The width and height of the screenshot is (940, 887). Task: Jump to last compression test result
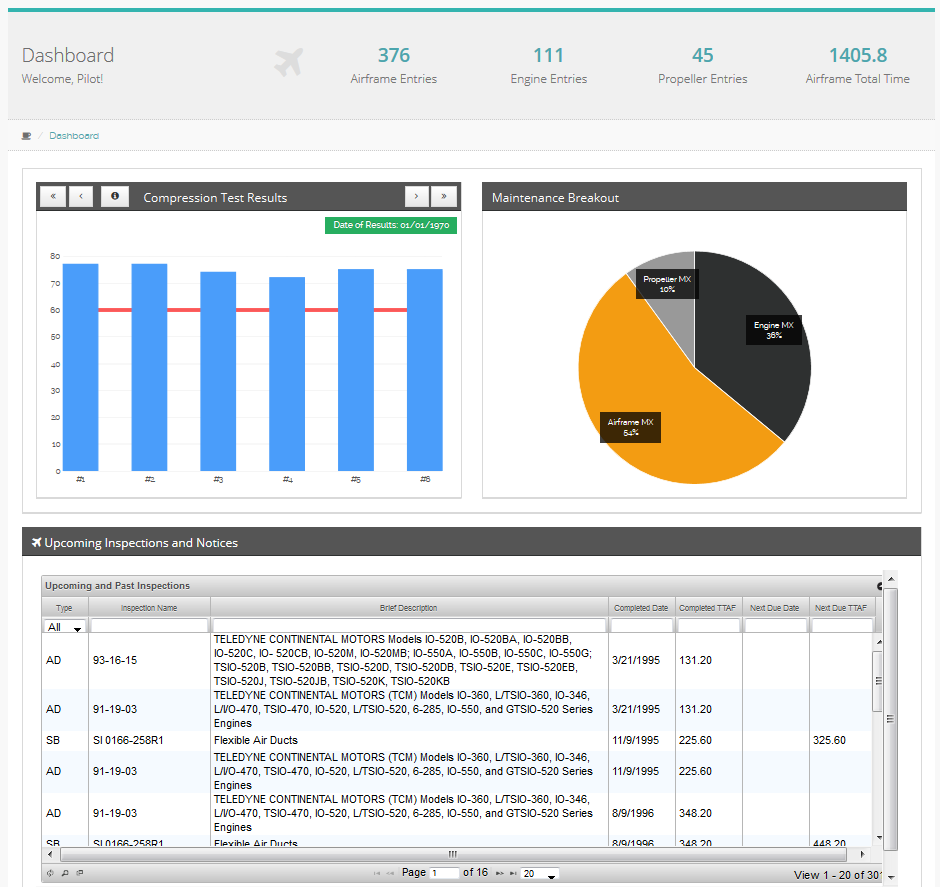[x=444, y=197]
